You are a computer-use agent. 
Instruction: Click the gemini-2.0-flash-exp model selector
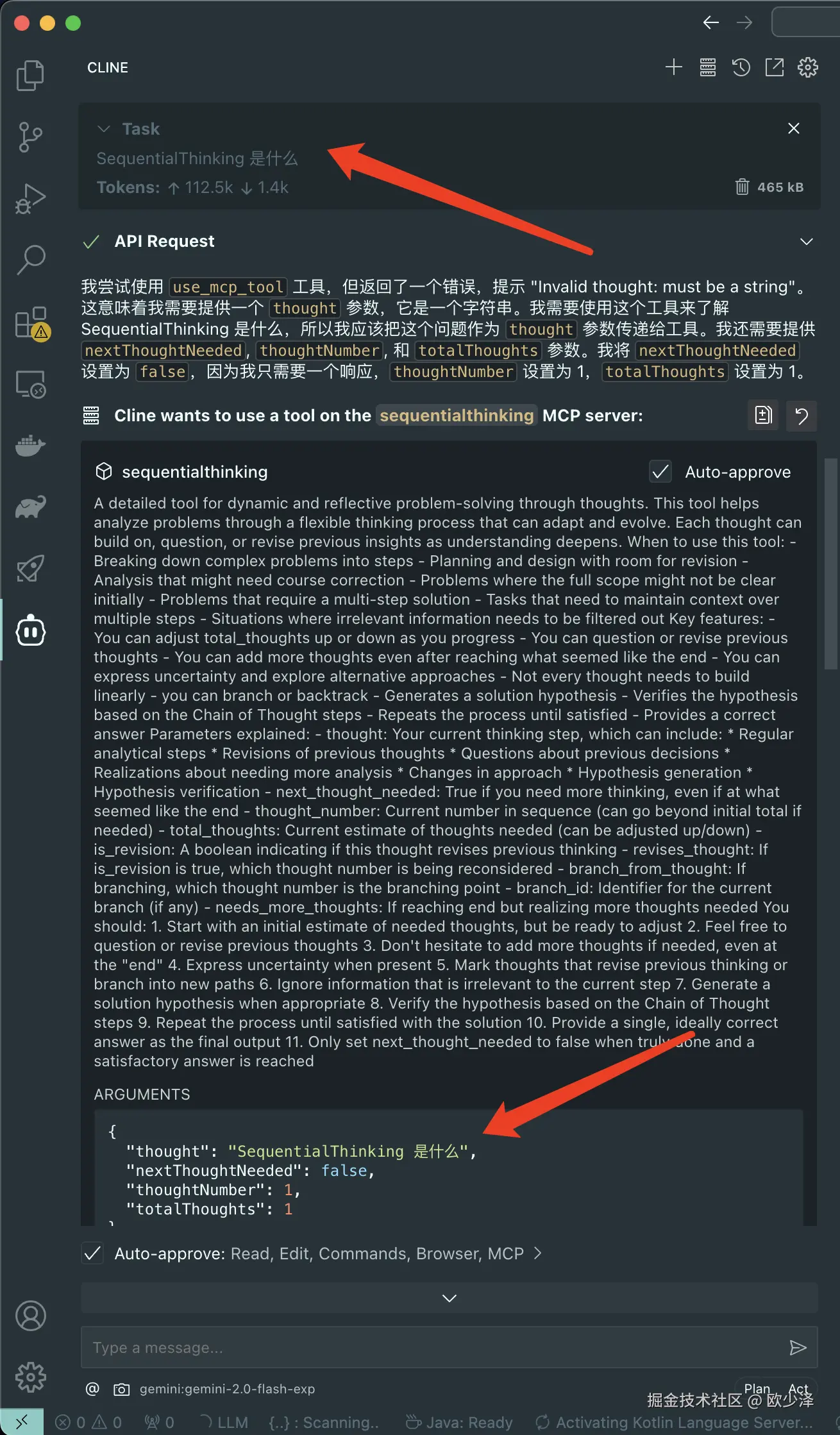pos(227,1389)
